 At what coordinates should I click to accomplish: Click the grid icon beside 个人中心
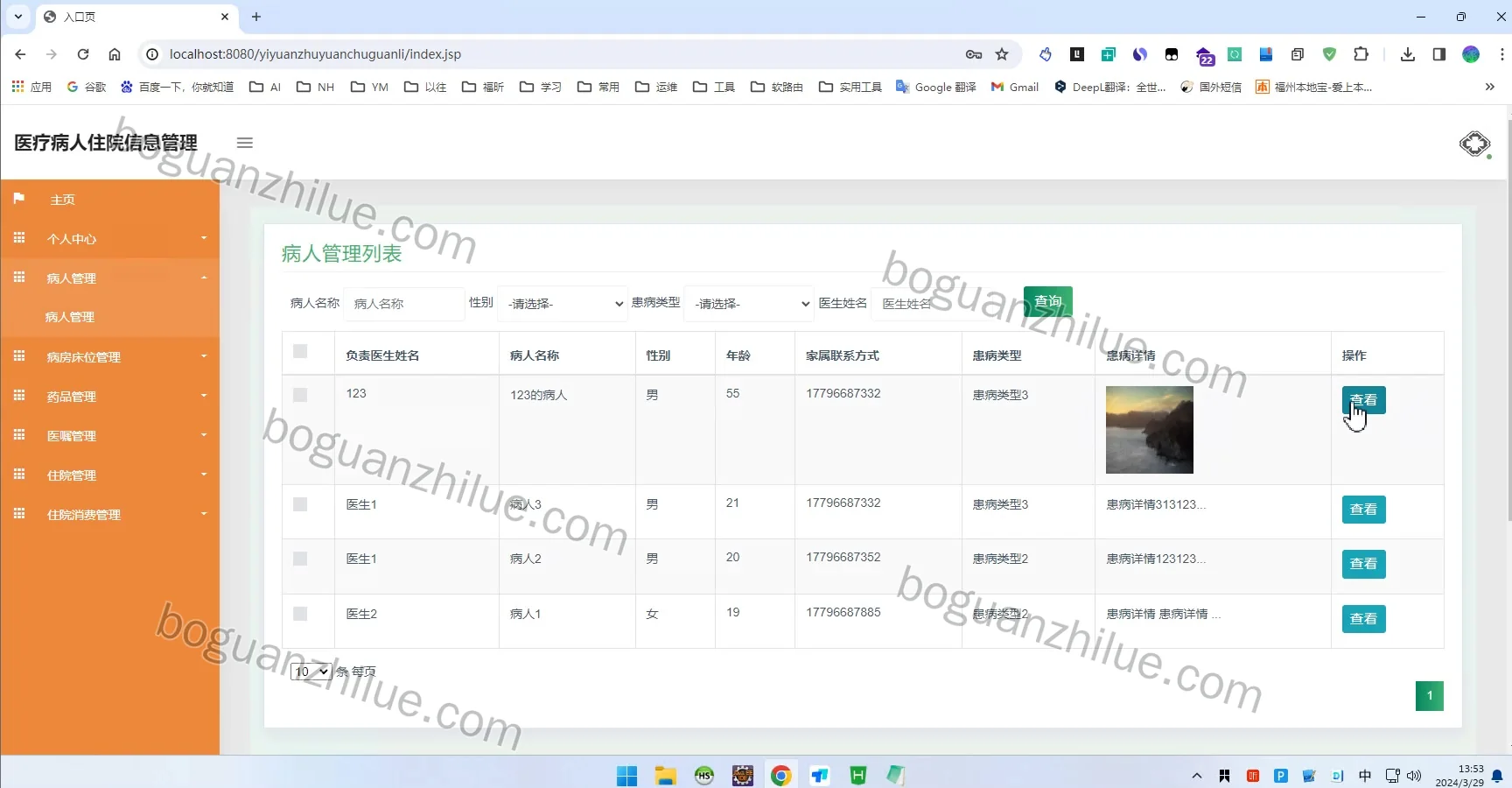click(19, 238)
